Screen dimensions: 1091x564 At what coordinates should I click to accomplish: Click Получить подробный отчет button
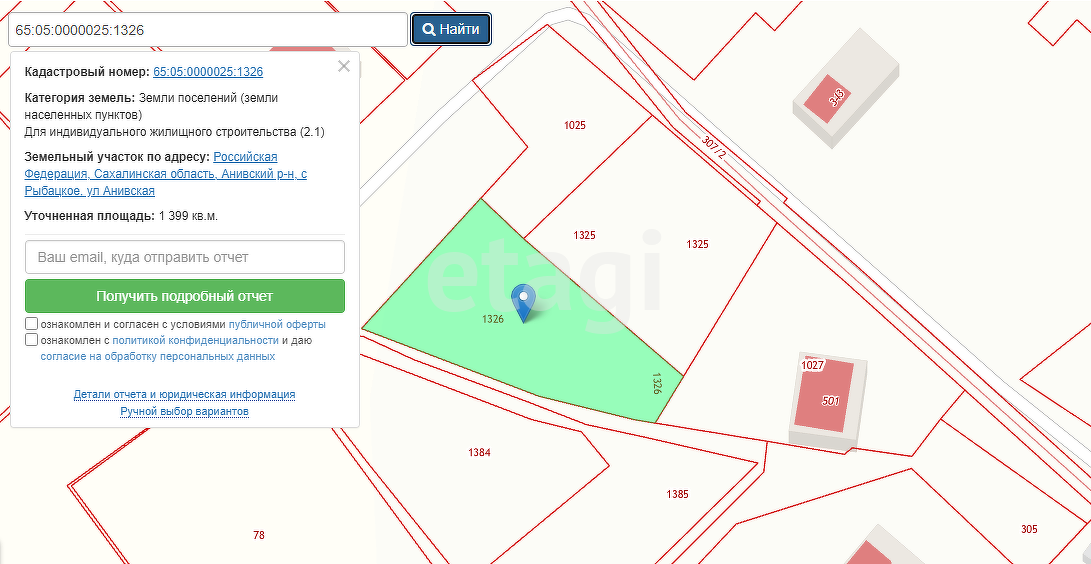click(185, 296)
